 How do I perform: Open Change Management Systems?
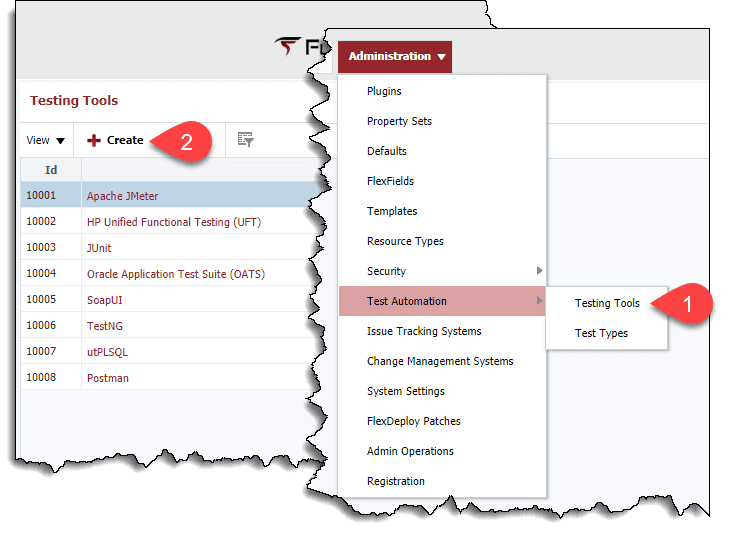tap(440, 361)
